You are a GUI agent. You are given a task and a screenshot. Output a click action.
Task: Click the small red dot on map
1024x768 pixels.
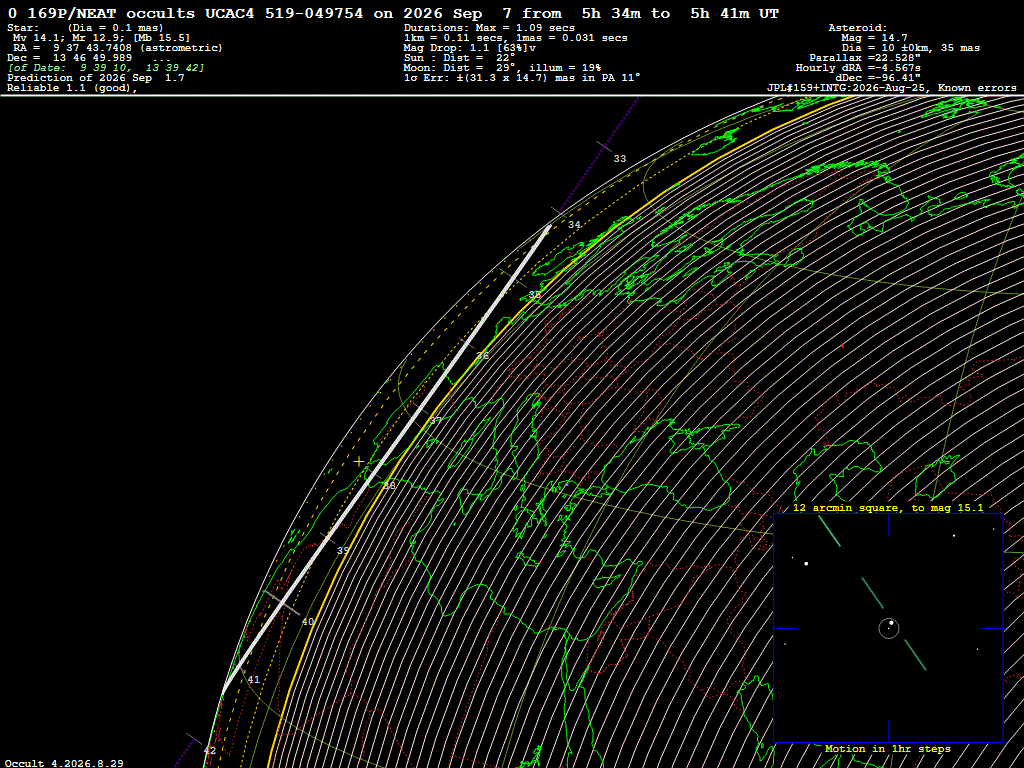pos(842,346)
